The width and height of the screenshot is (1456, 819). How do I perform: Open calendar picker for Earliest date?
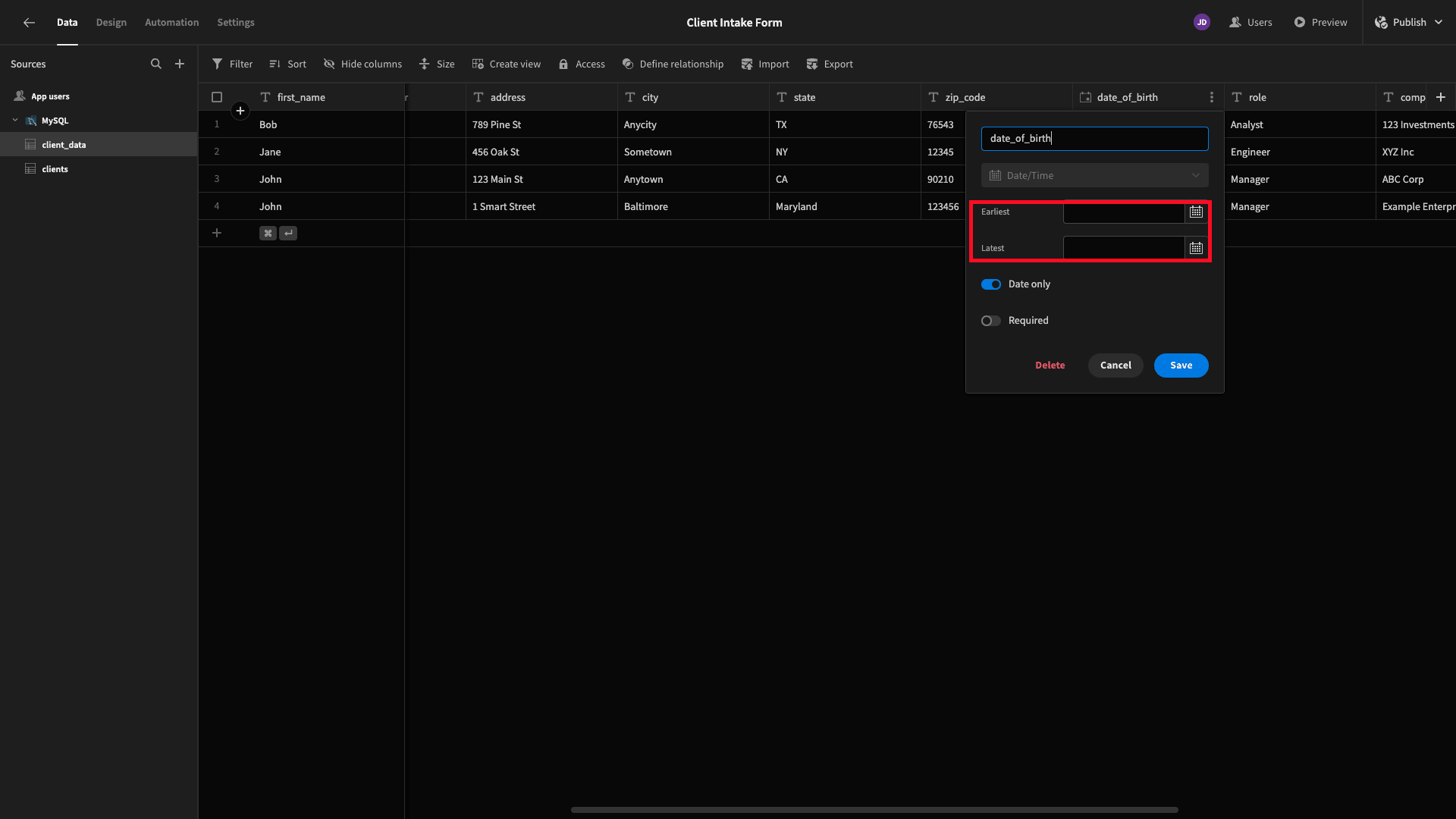(x=1196, y=212)
